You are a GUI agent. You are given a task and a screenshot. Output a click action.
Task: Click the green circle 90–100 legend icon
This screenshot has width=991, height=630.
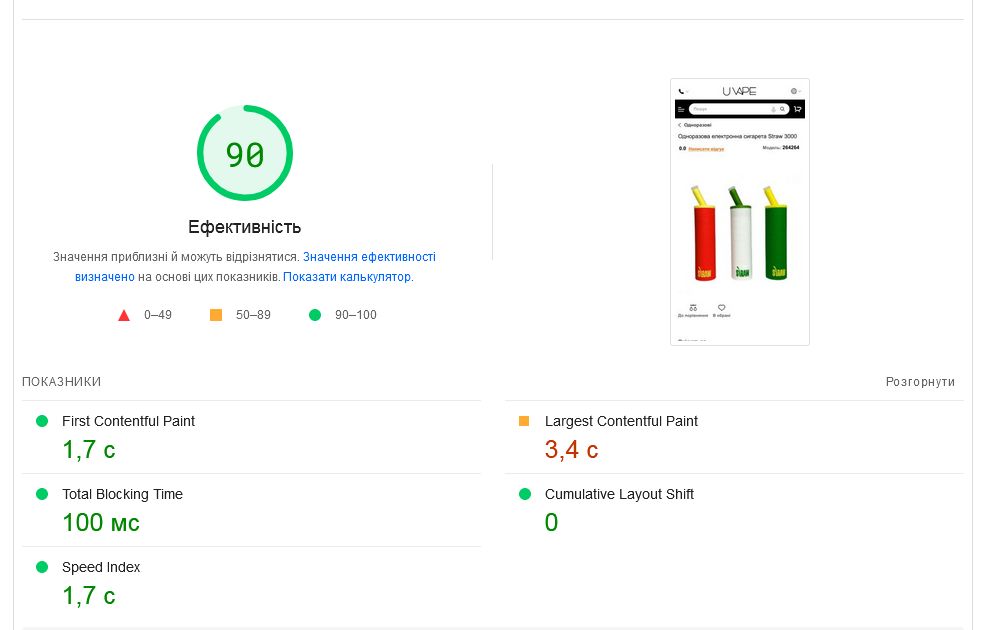tap(315, 315)
